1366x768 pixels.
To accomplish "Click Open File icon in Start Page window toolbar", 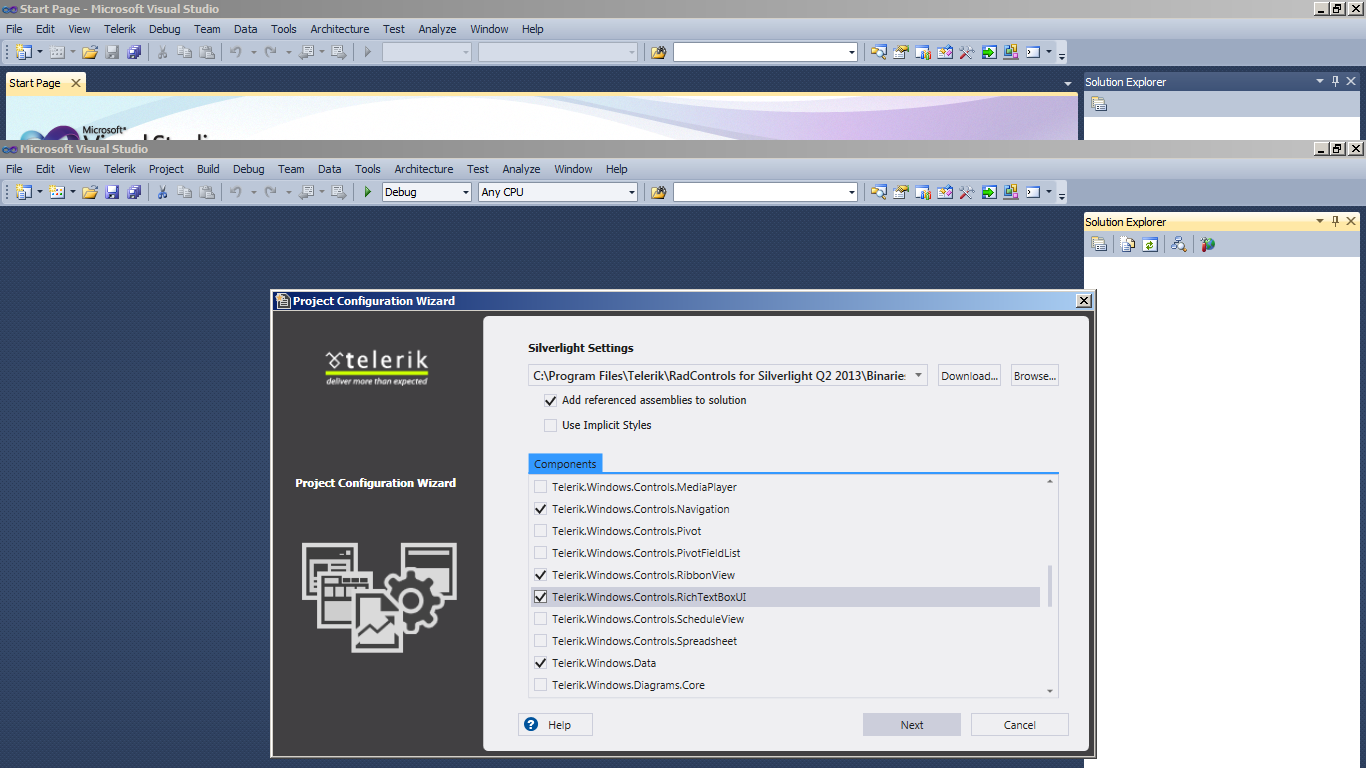I will pos(90,52).
